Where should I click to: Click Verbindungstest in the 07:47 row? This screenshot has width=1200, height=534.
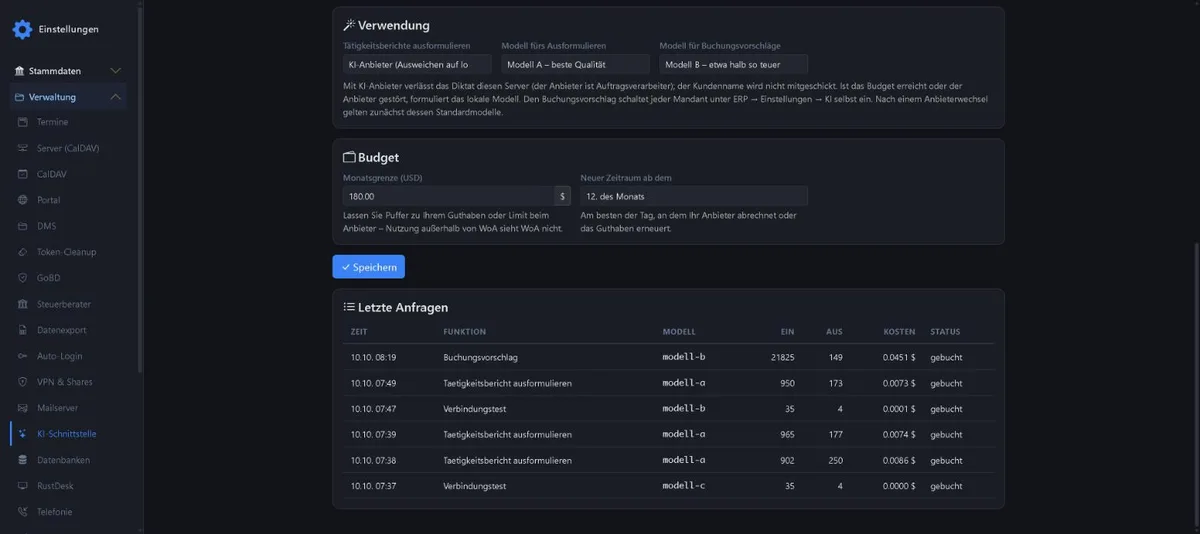click(x=475, y=409)
